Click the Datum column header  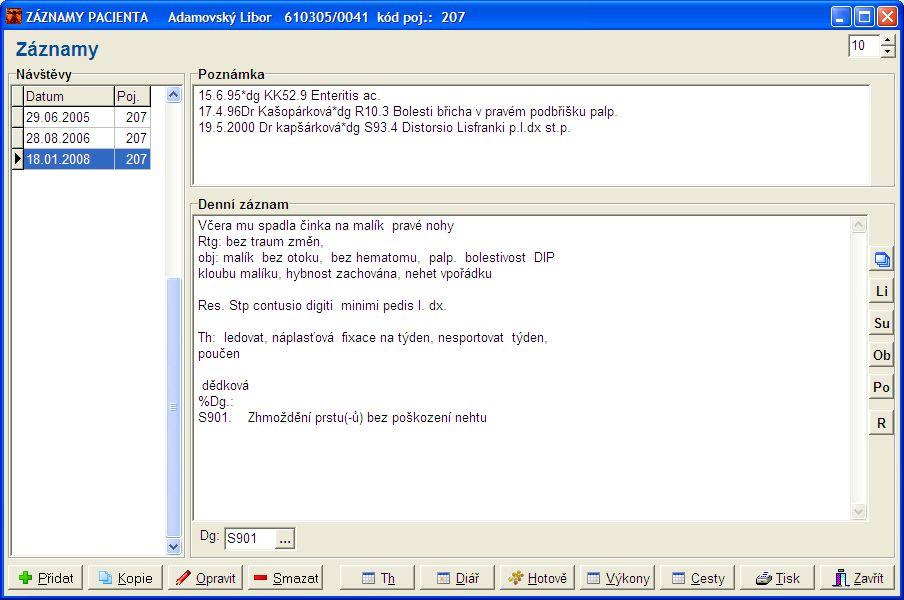pyautogui.click(x=69, y=96)
